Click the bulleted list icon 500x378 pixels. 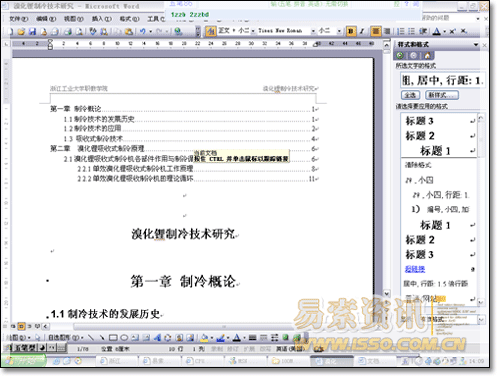[x=412, y=31]
